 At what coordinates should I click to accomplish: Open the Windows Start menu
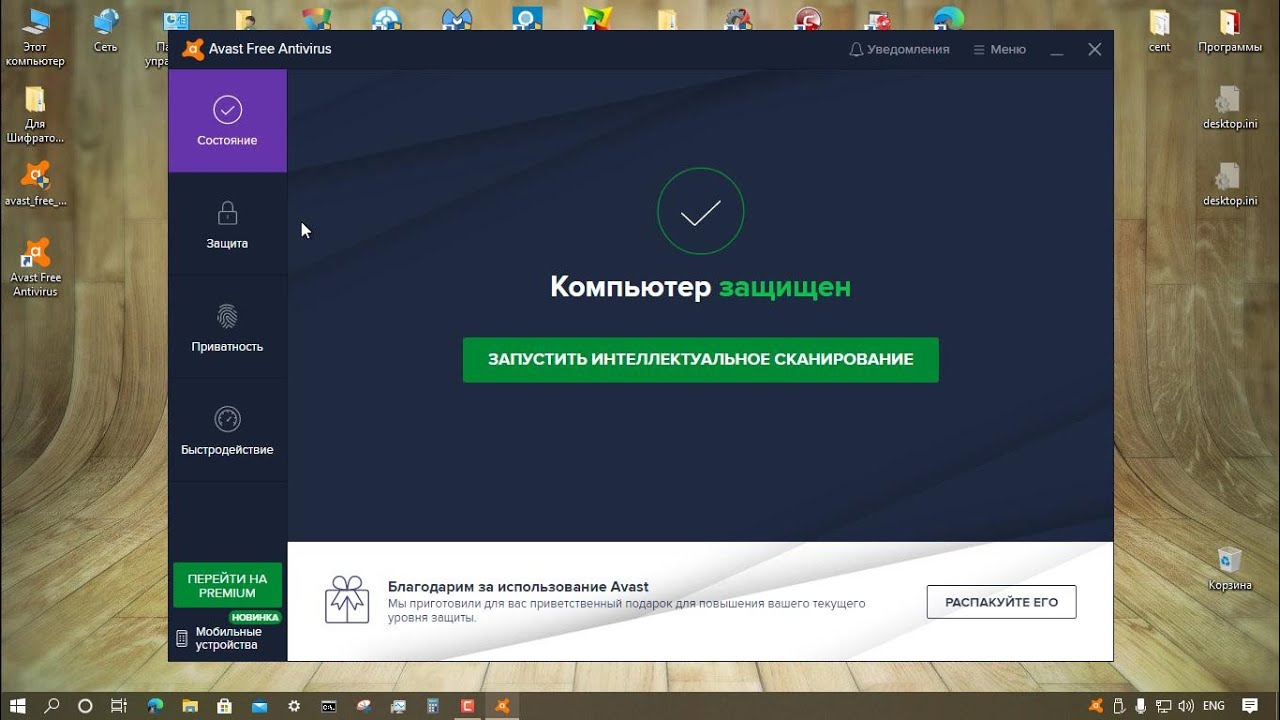click(x=18, y=706)
